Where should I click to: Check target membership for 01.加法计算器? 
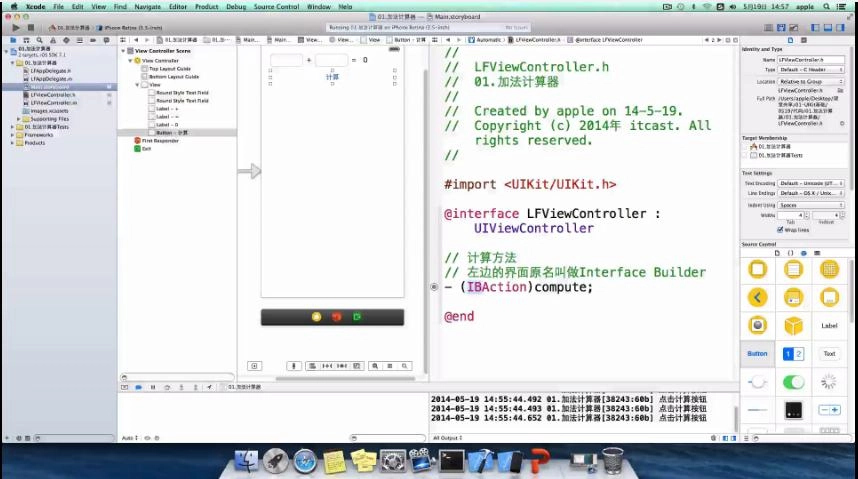pos(746,147)
